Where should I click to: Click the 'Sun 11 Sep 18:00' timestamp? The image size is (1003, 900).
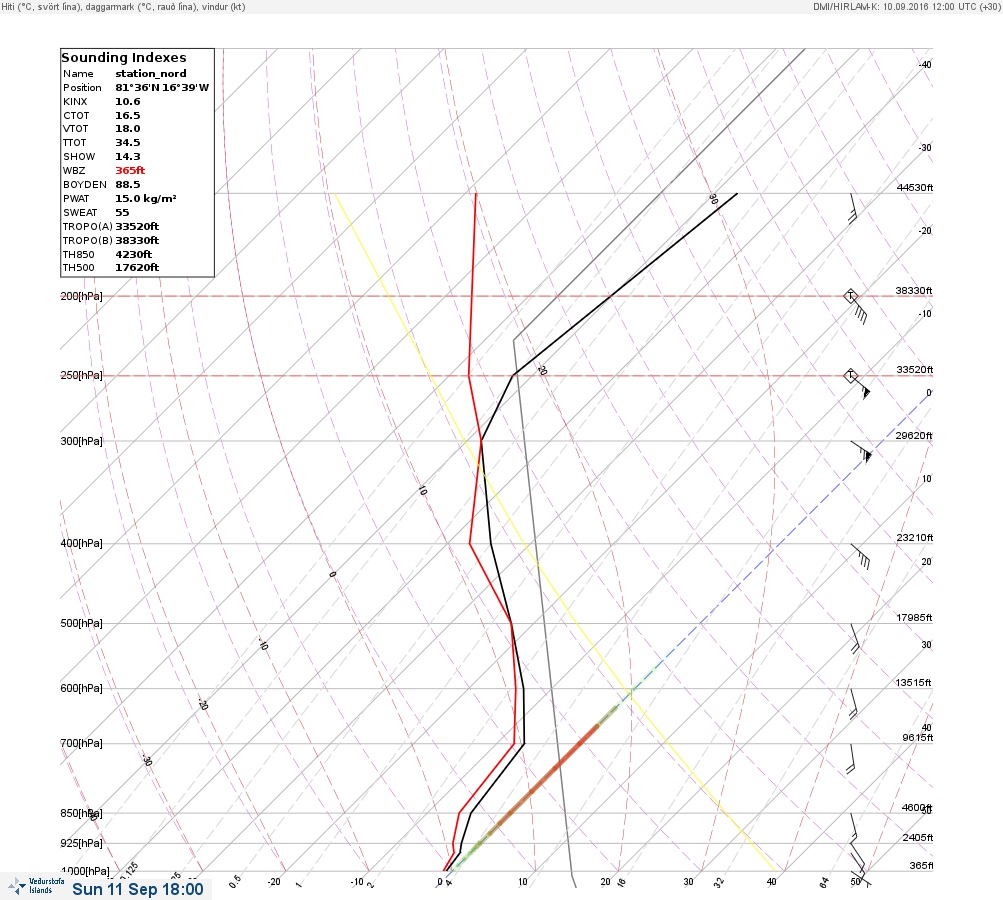138,889
